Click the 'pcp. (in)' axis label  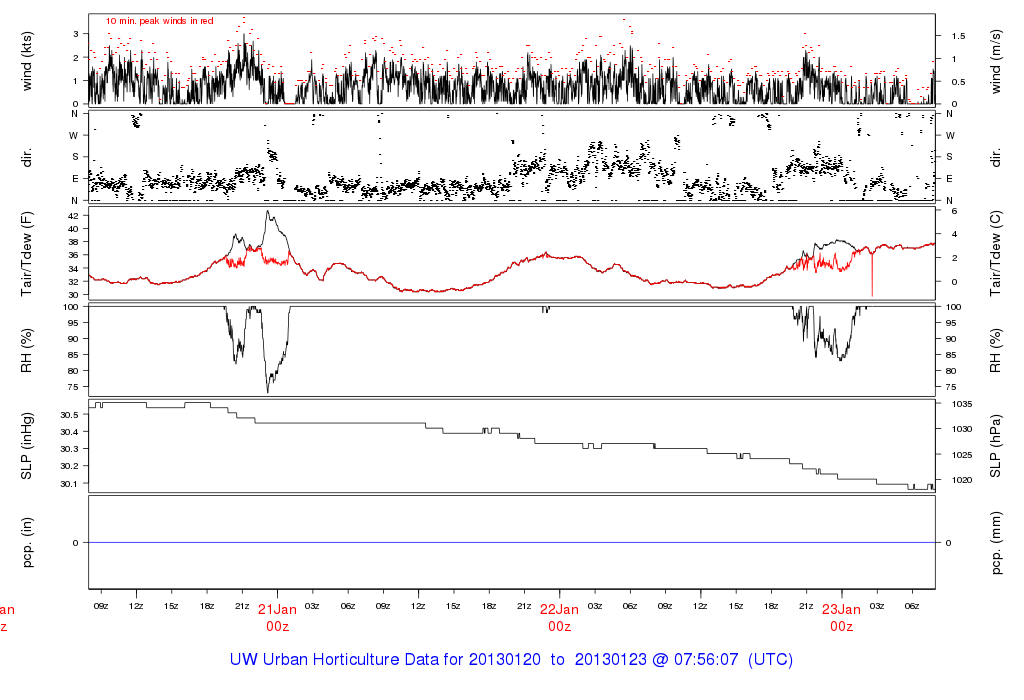click(27, 543)
